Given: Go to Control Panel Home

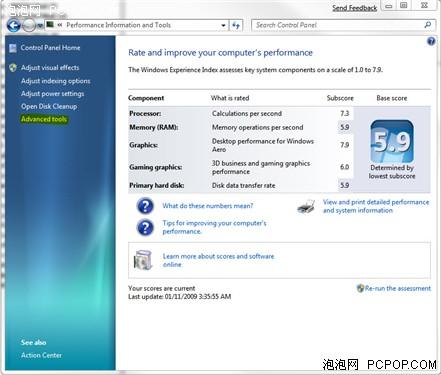Looking at the screenshot, I should click(50, 48).
